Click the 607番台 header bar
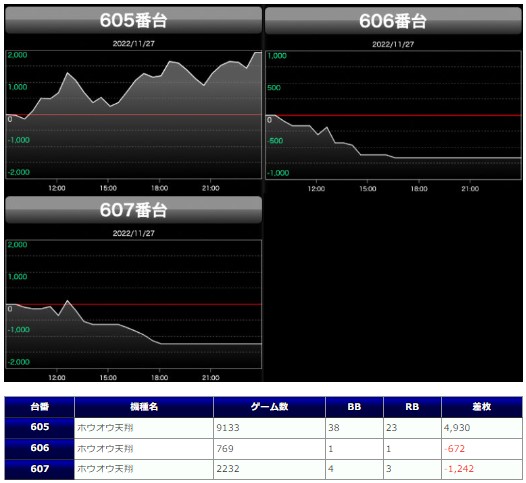Screen dimensions: 526x483 coord(133,210)
